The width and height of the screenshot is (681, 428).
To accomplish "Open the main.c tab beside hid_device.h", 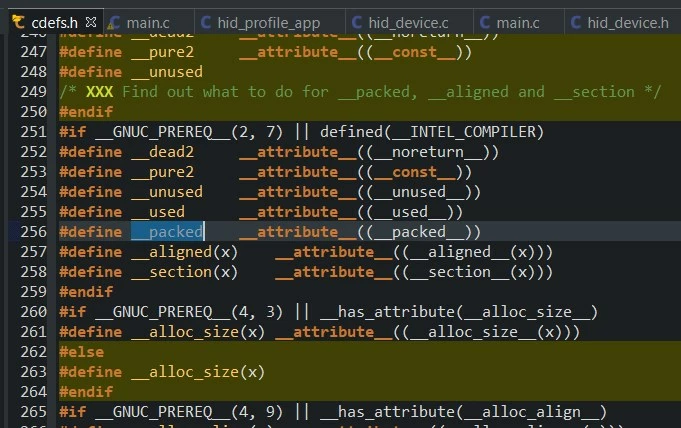I will pyautogui.click(x=518, y=23).
